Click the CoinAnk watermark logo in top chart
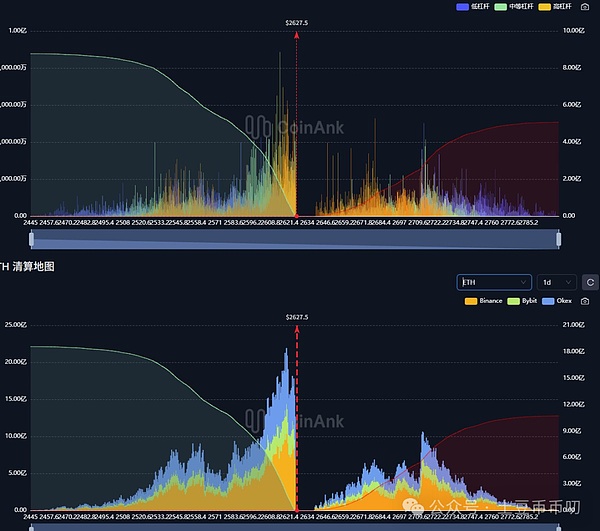 pos(296,127)
